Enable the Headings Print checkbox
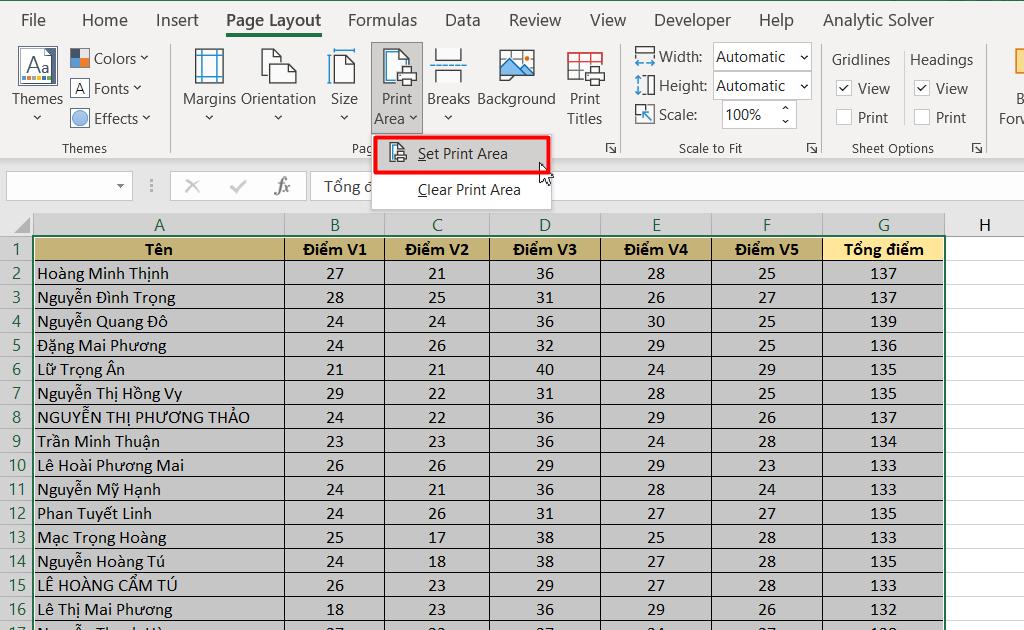Image resolution: width=1024 pixels, height=630 pixels. 922,118
